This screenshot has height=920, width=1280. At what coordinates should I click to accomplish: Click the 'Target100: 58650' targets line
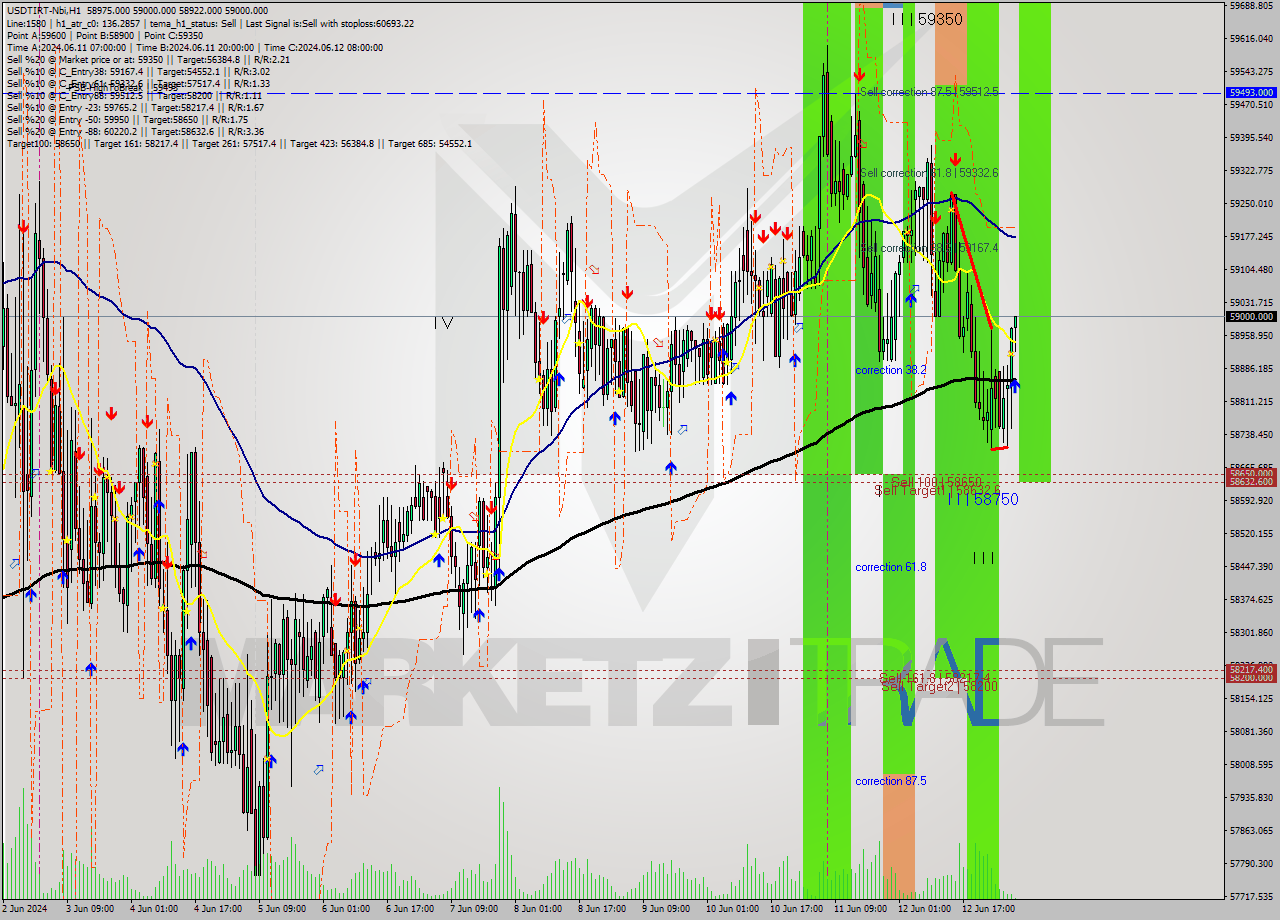point(239,144)
